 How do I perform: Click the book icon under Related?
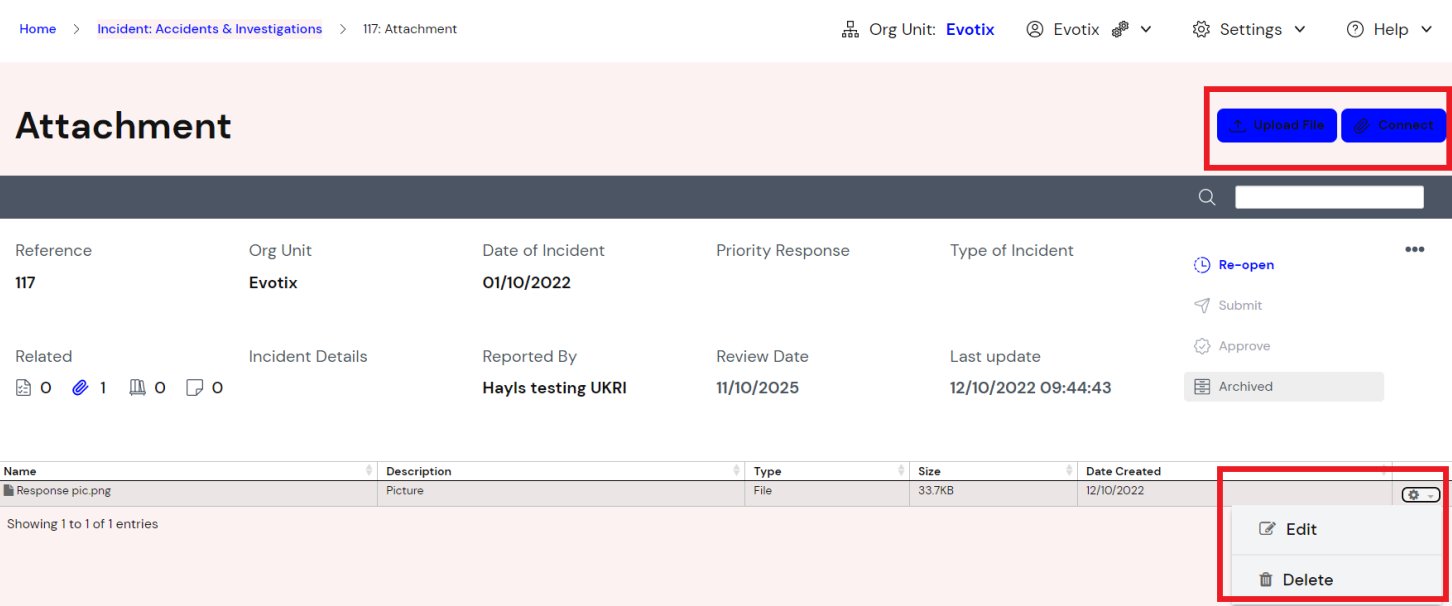click(138, 388)
